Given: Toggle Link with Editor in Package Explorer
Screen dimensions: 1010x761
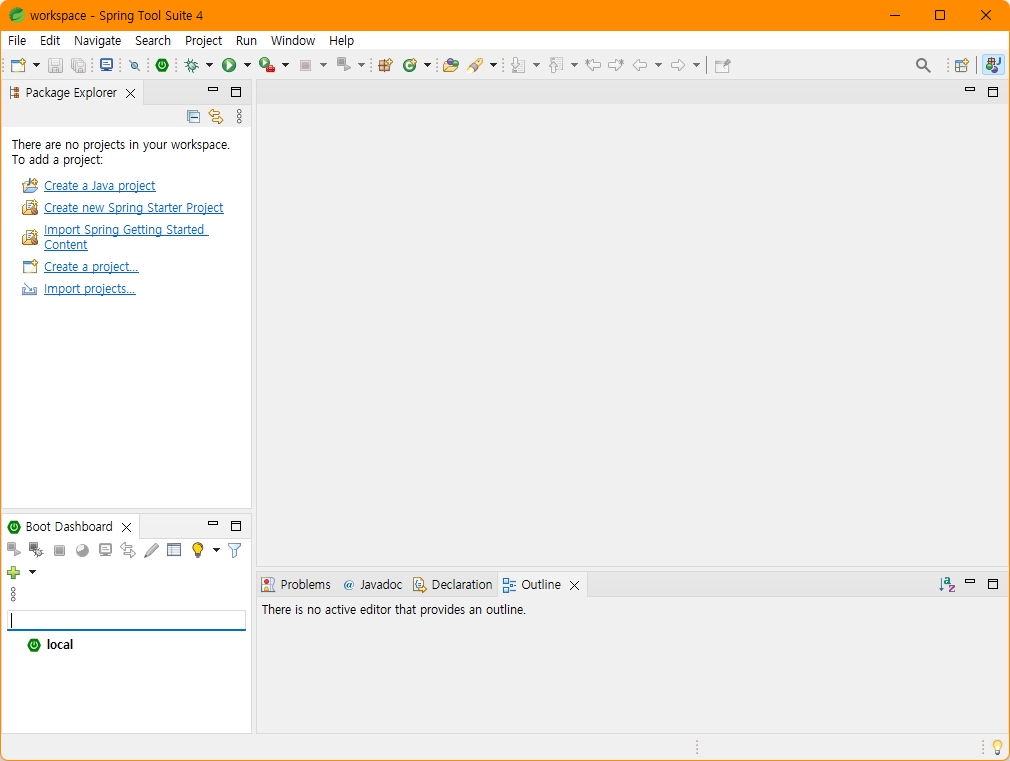Looking at the screenshot, I should pos(216,117).
